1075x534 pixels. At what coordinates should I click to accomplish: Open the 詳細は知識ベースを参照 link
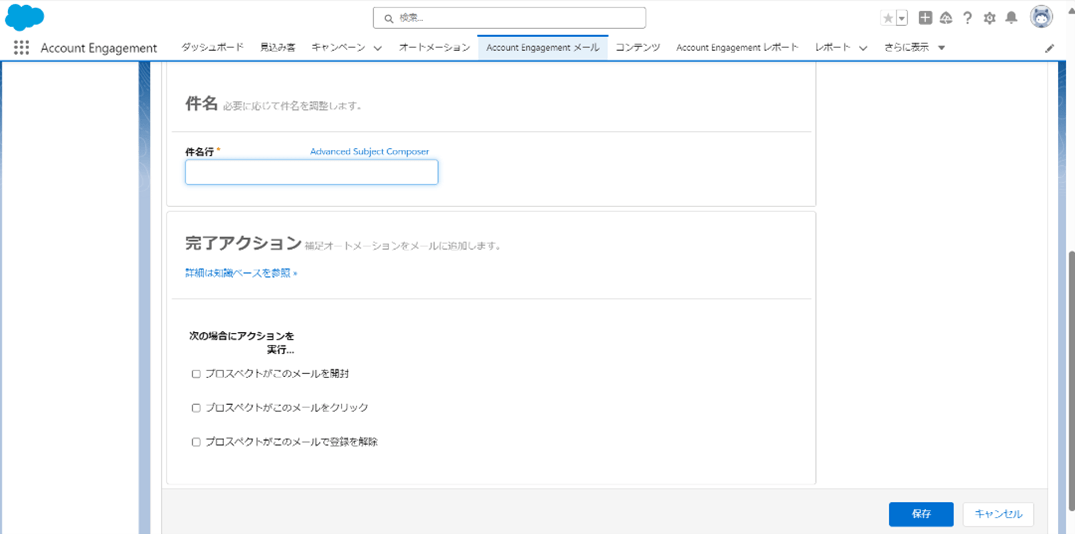[x=241, y=273]
